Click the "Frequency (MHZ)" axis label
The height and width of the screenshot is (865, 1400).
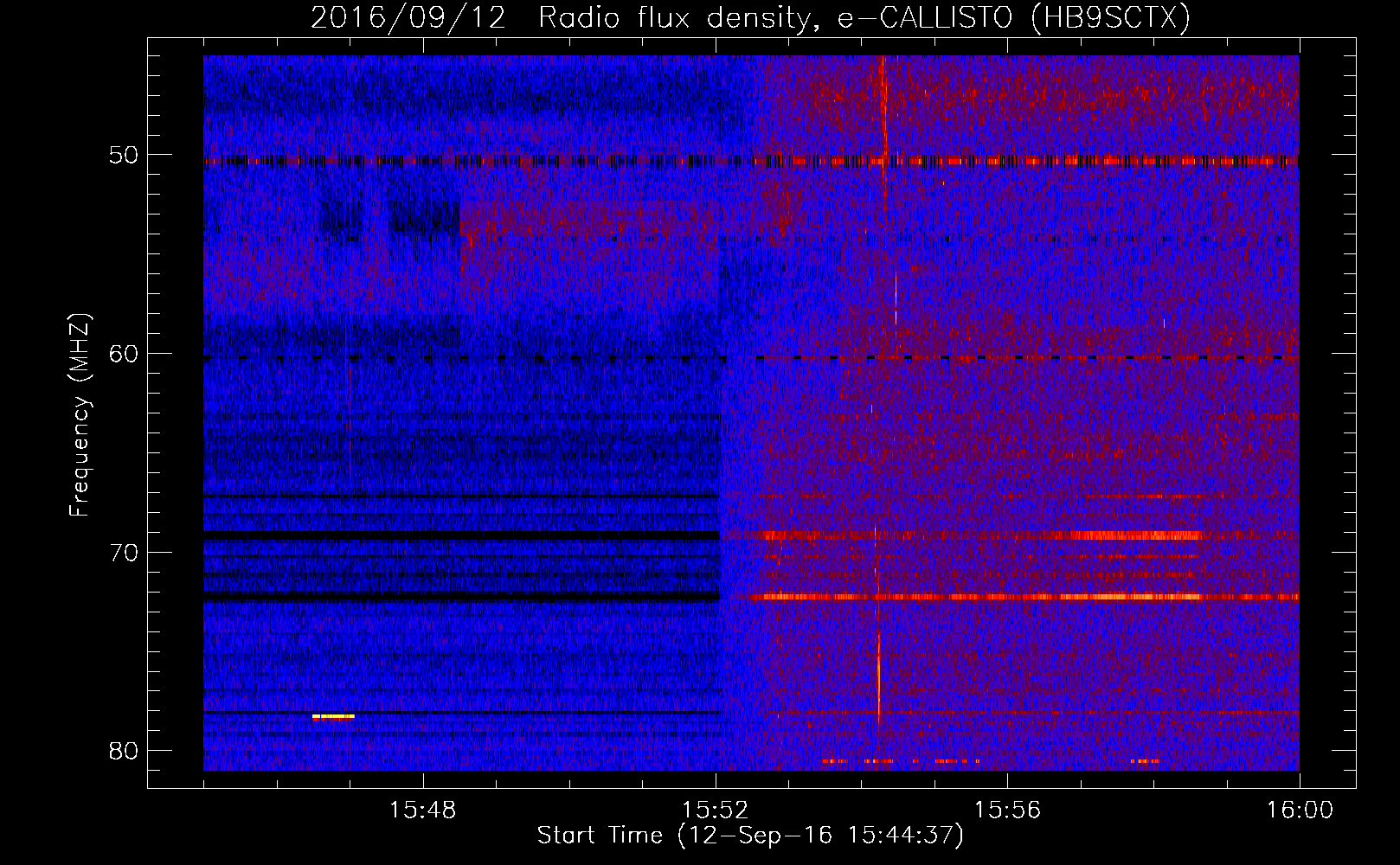(x=80, y=415)
